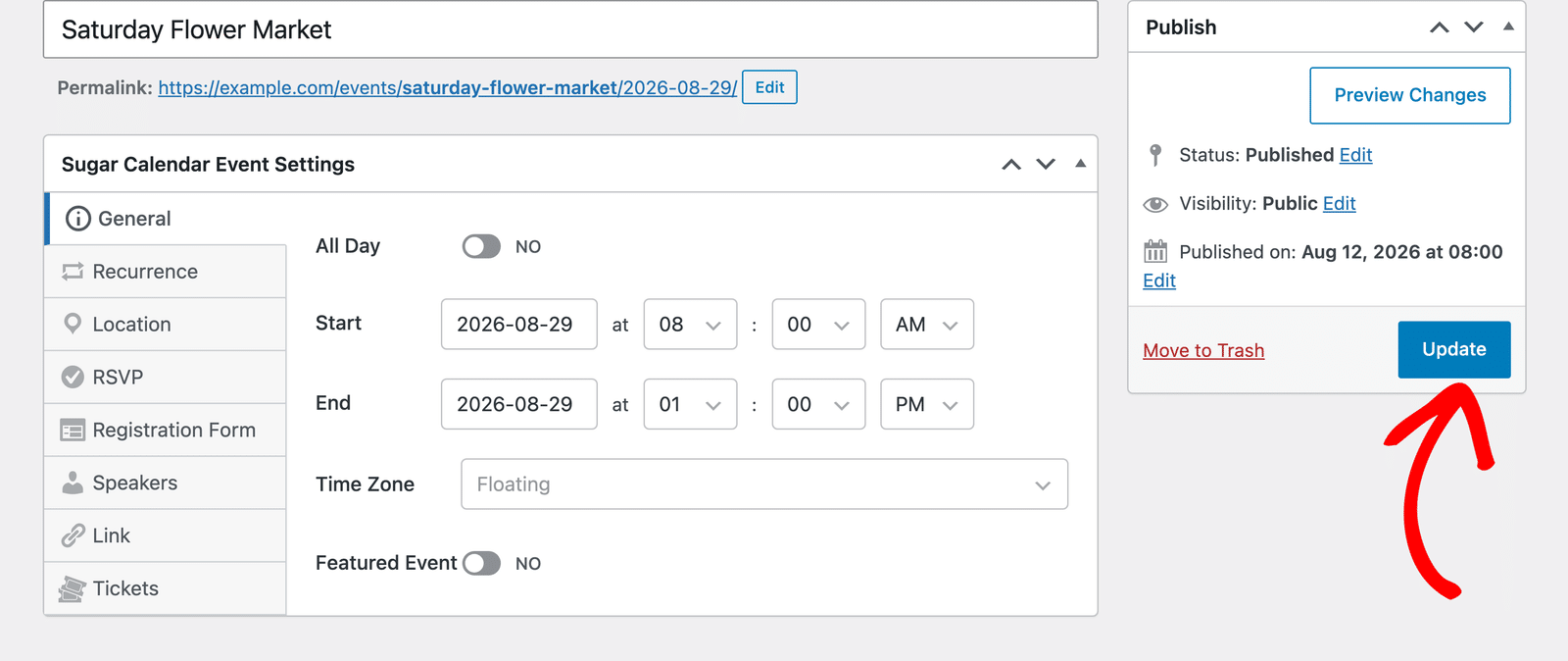Image resolution: width=1568 pixels, height=661 pixels.
Task: Open the End hour dropdown
Action: tap(690, 404)
